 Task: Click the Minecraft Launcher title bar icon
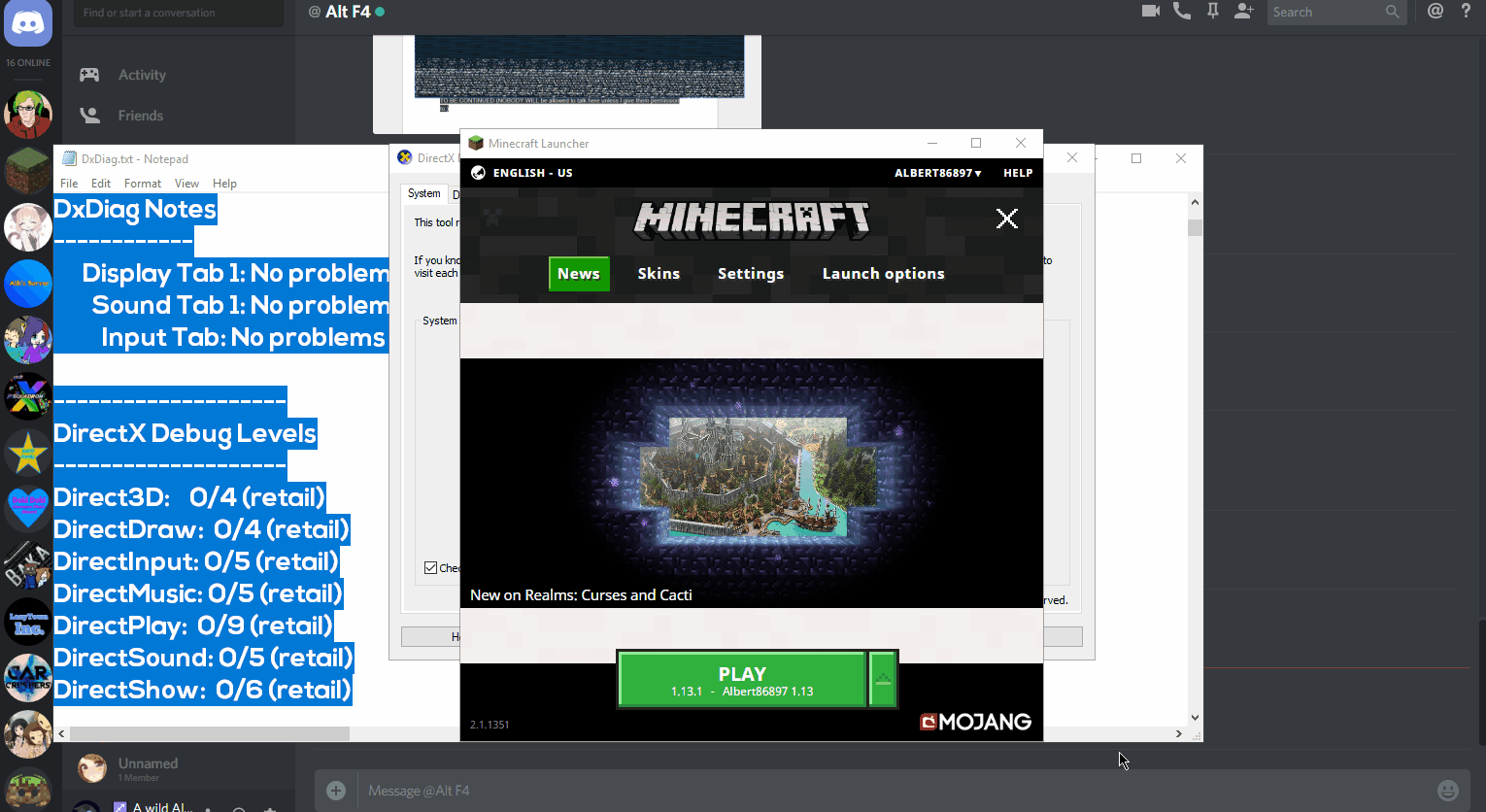pyautogui.click(x=476, y=143)
